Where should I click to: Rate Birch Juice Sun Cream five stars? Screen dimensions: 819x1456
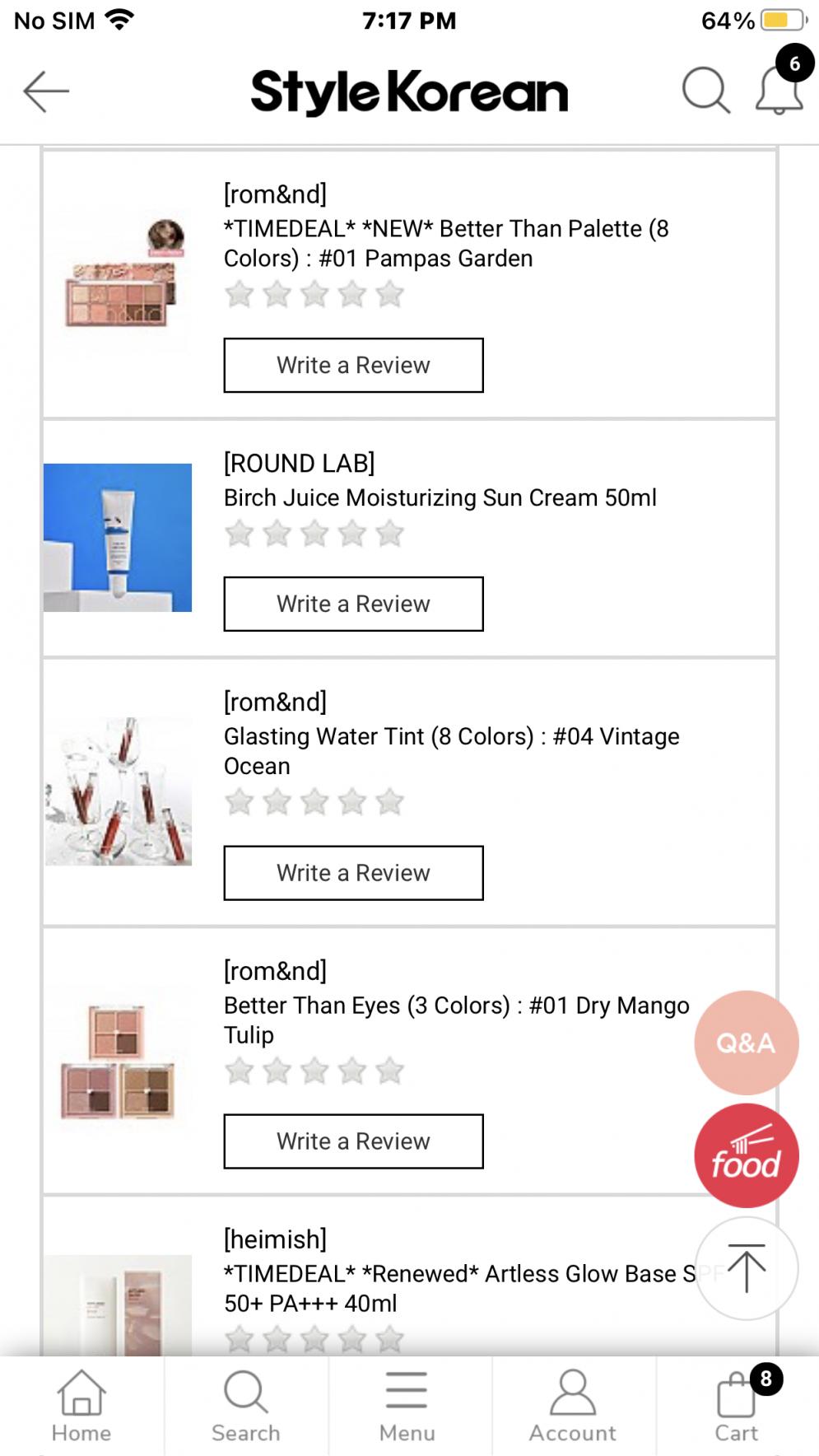point(390,534)
